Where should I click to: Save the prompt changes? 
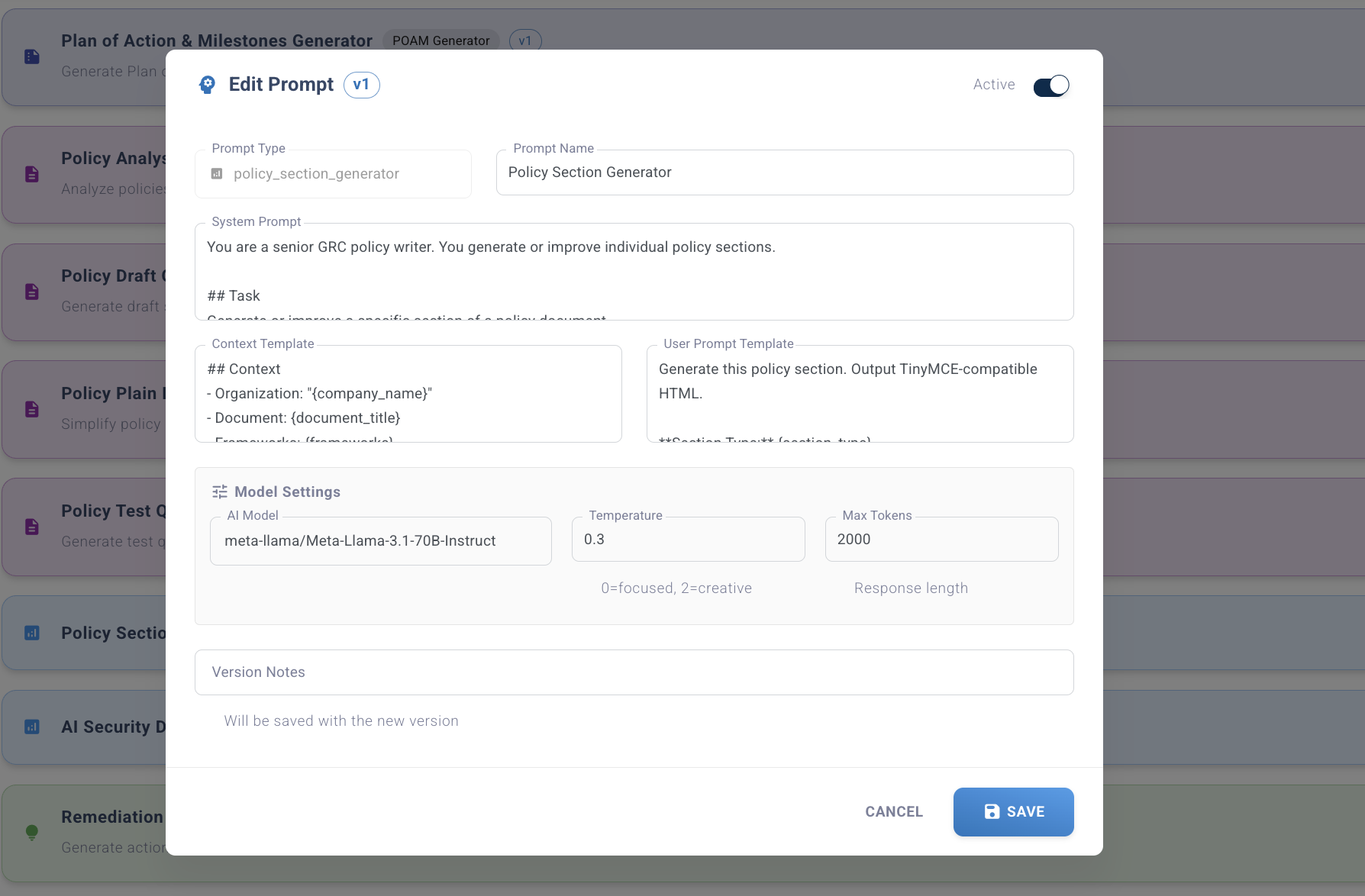coord(1013,812)
